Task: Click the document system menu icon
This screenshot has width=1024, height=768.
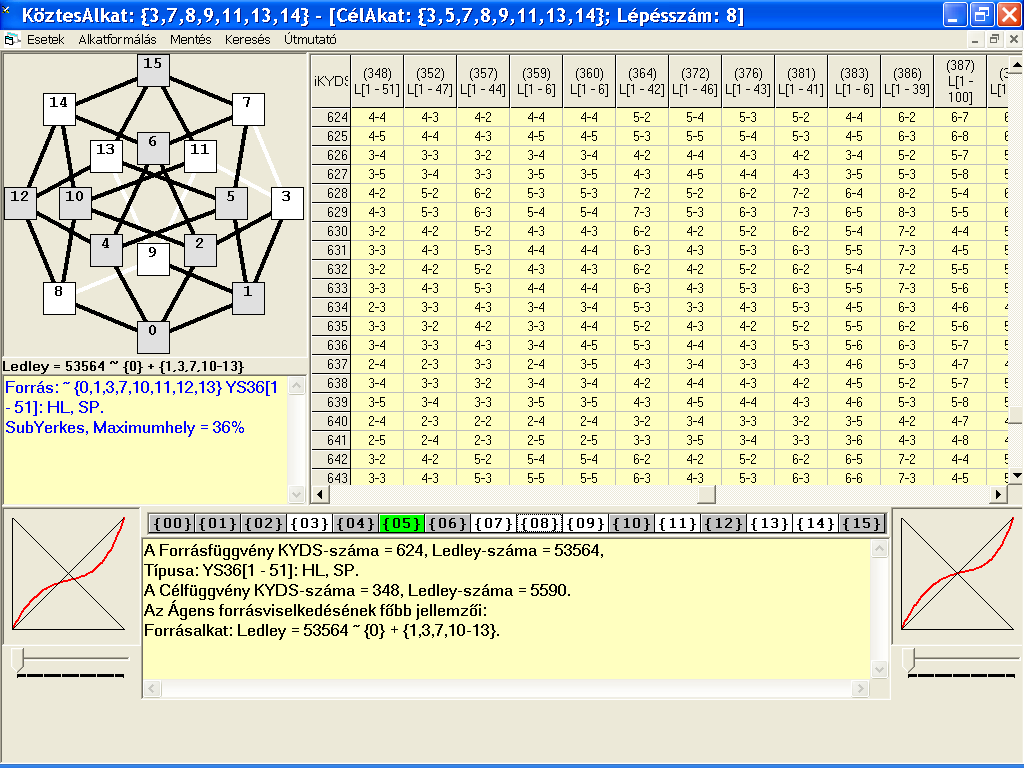Action: [10, 40]
